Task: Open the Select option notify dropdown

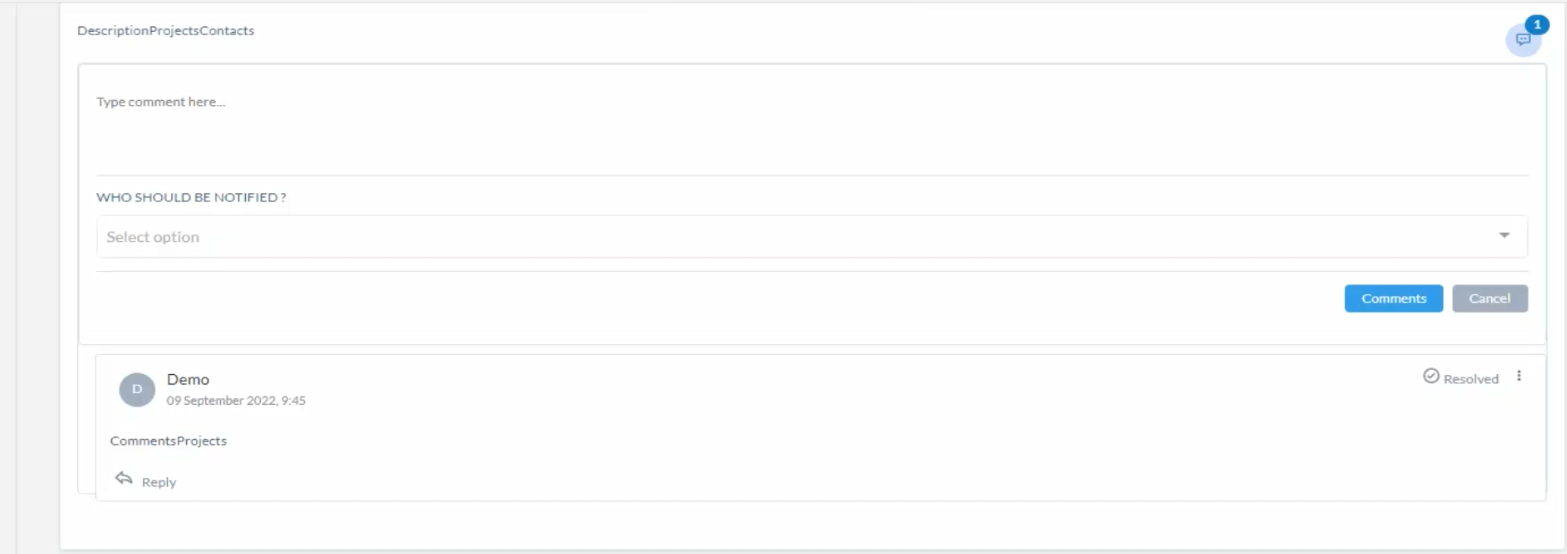Action: 812,236
